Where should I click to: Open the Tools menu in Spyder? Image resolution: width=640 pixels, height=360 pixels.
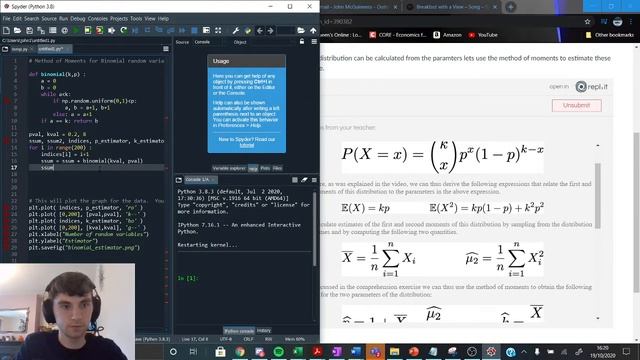136,18
